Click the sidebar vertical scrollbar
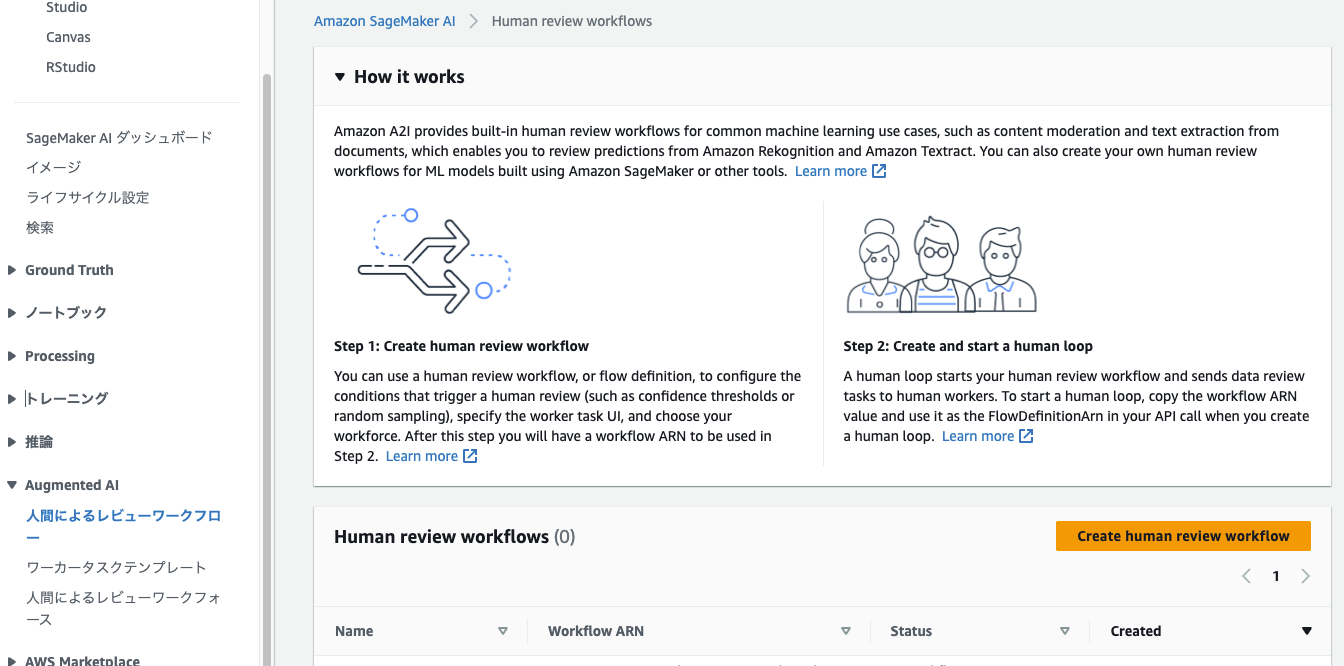 [x=266, y=370]
